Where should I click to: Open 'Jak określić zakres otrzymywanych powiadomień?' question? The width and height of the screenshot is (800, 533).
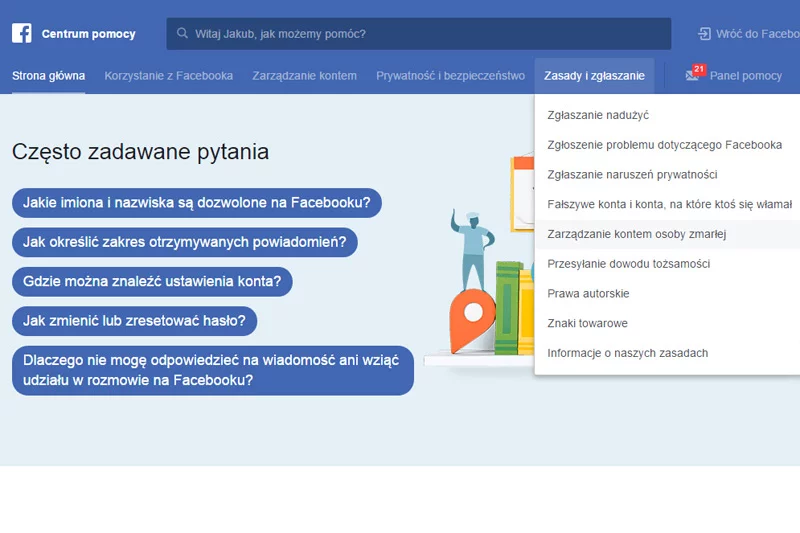coord(185,242)
